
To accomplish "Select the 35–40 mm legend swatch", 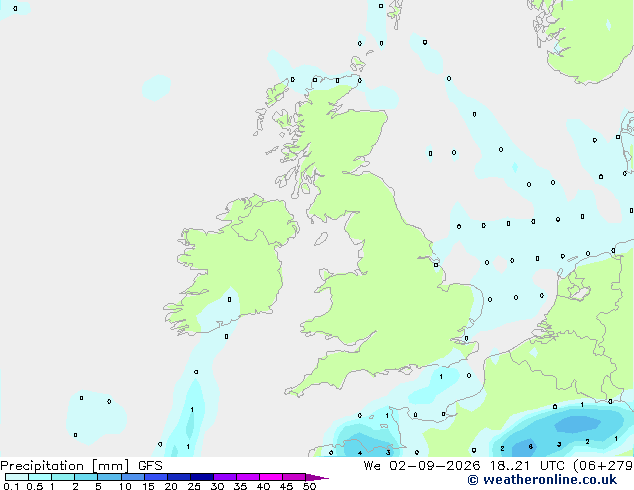I will pyautogui.click(x=248, y=477).
